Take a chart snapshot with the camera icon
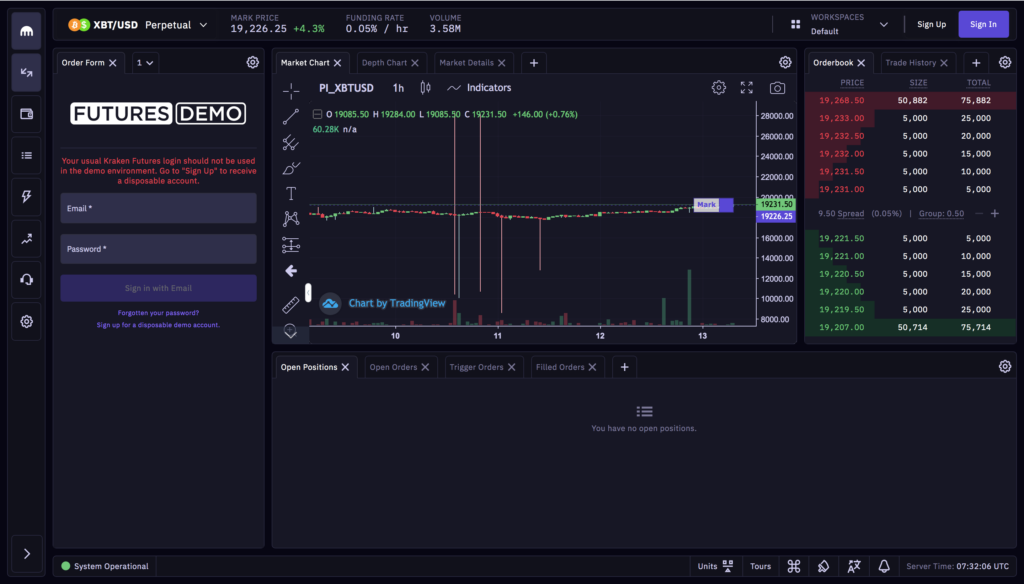The image size is (1024, 584). click(x=777, y=88)
